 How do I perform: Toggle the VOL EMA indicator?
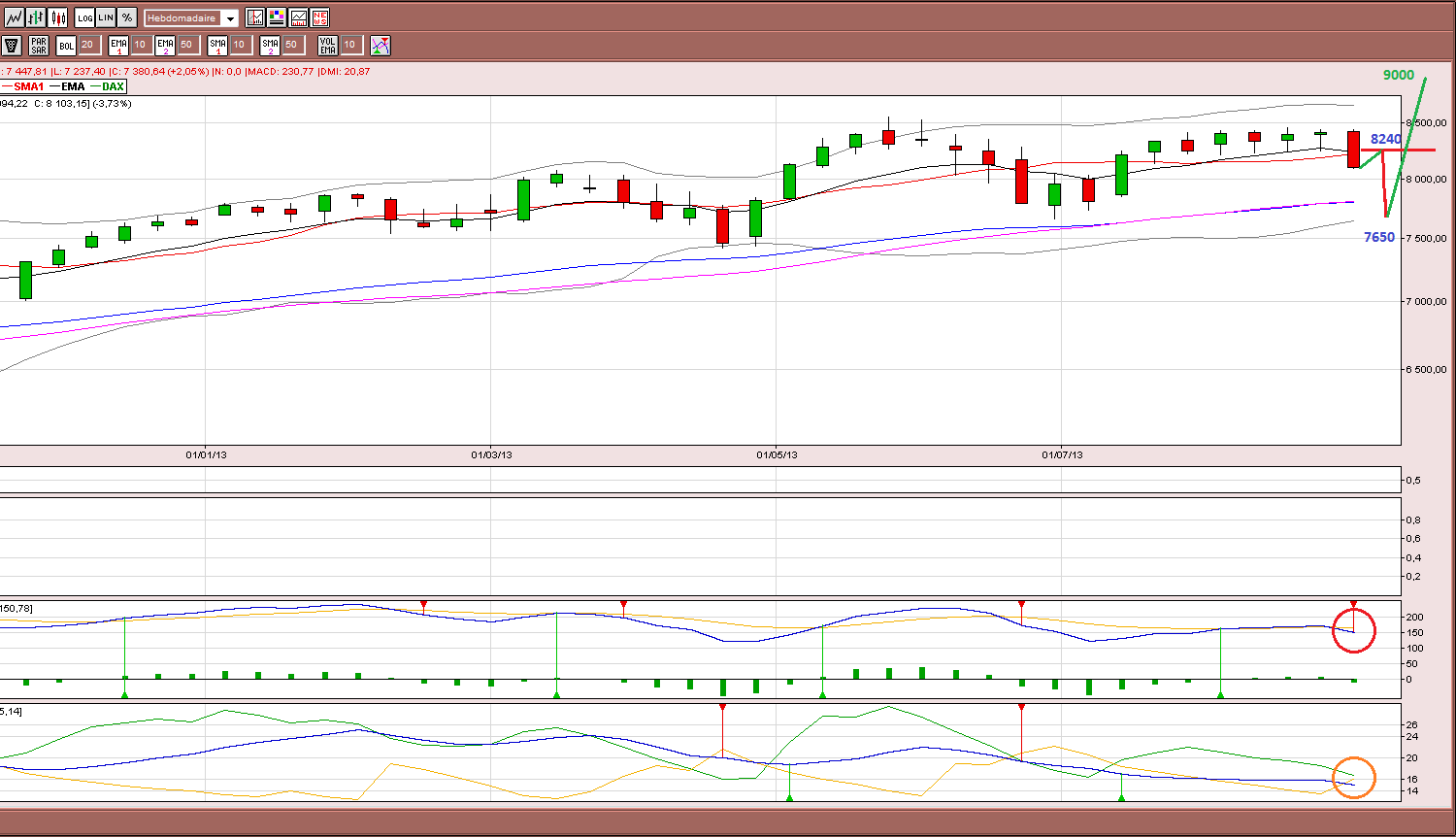328,45
